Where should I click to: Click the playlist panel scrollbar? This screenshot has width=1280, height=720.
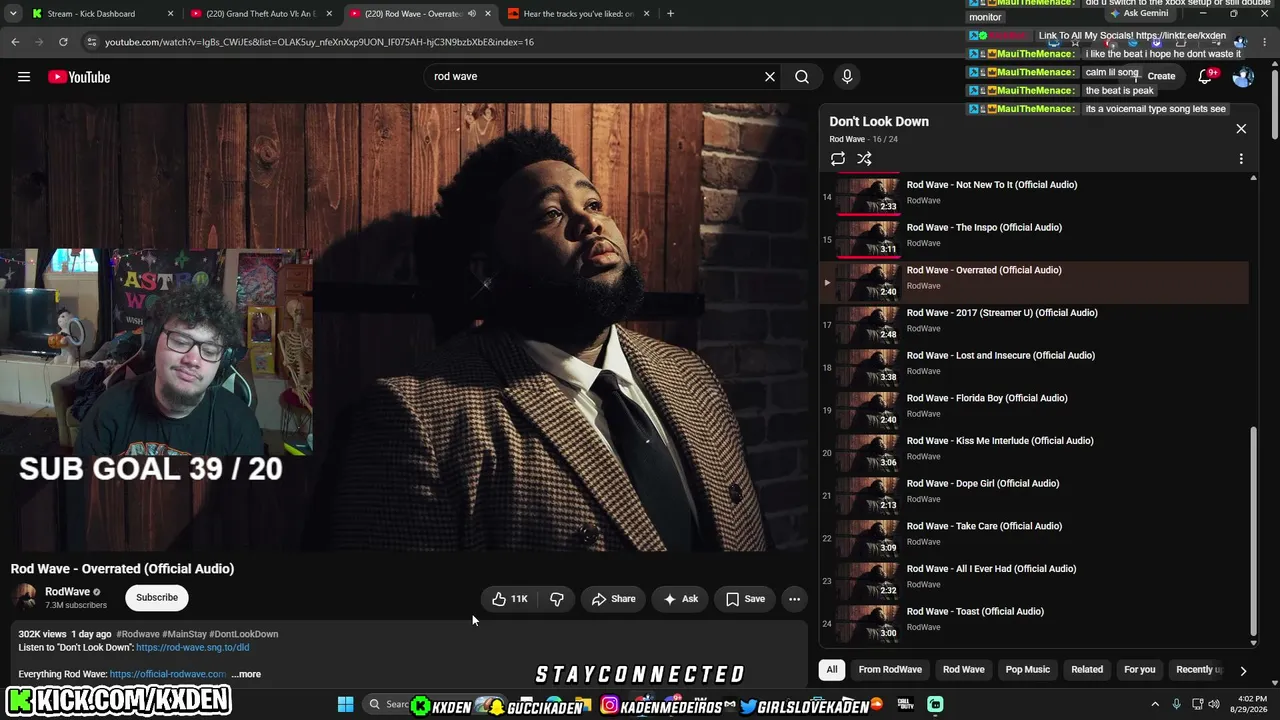pos(1254,530)
